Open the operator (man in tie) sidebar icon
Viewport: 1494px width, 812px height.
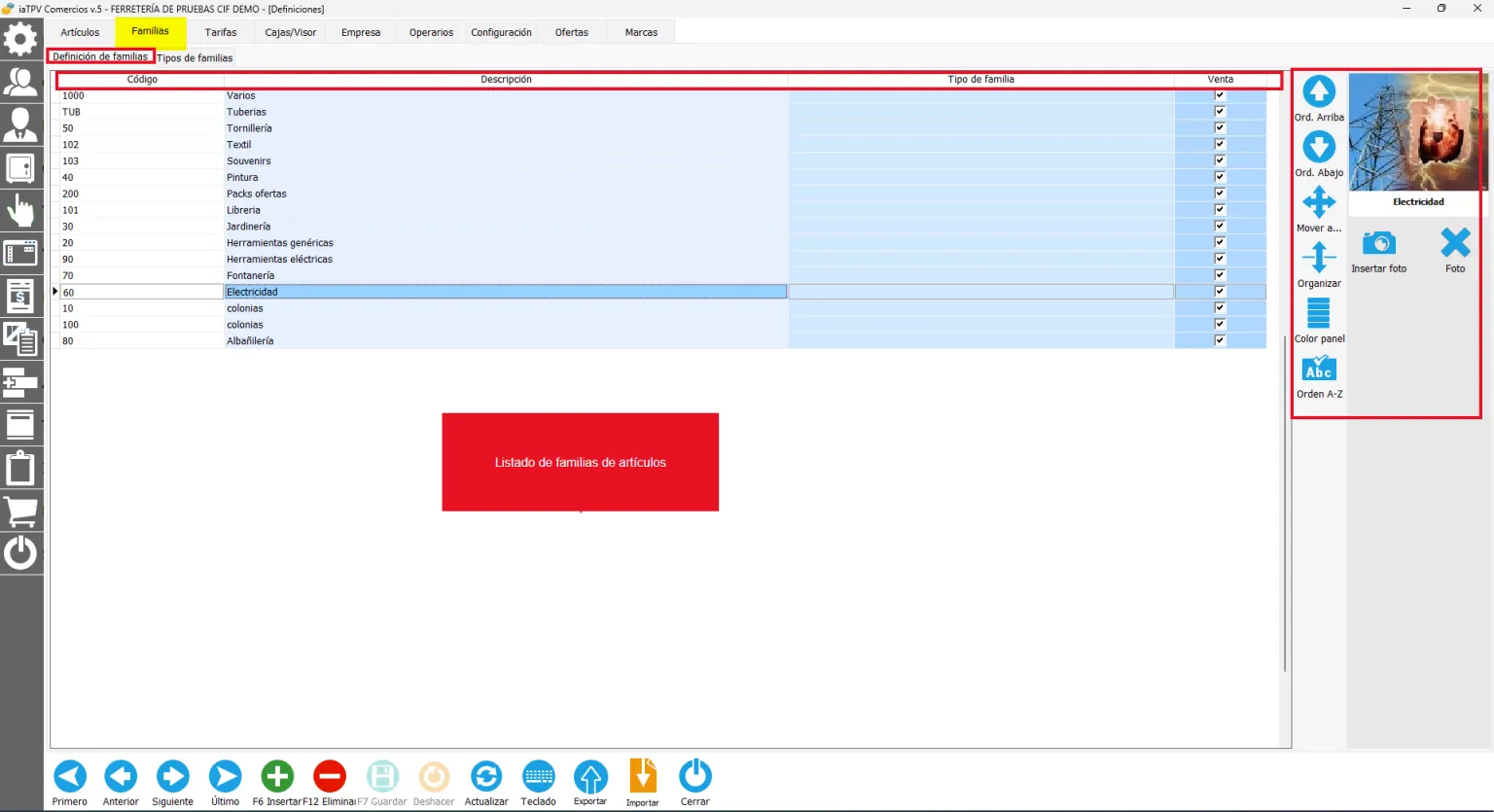(20, 124)
